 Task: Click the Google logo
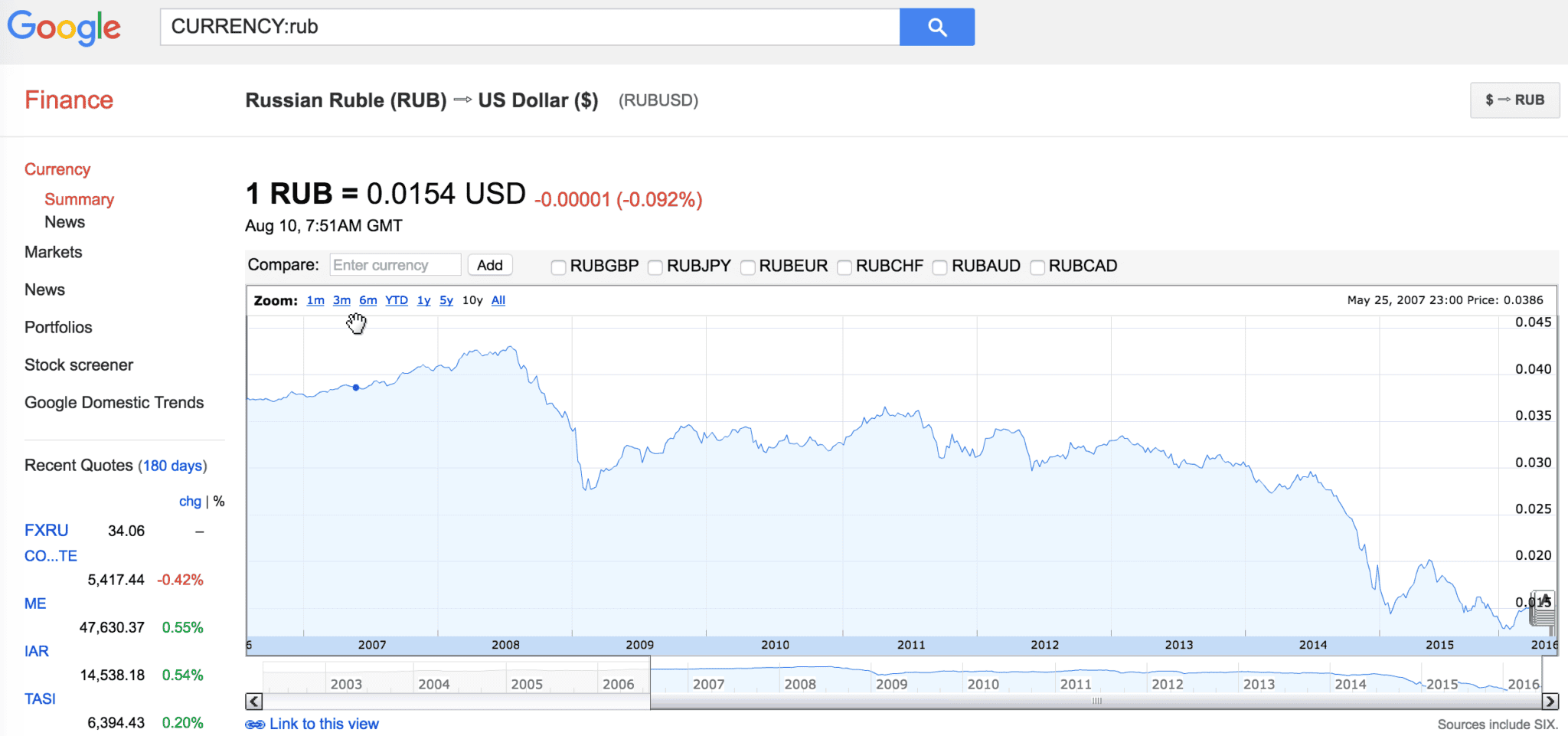click(x=64, y=28)
